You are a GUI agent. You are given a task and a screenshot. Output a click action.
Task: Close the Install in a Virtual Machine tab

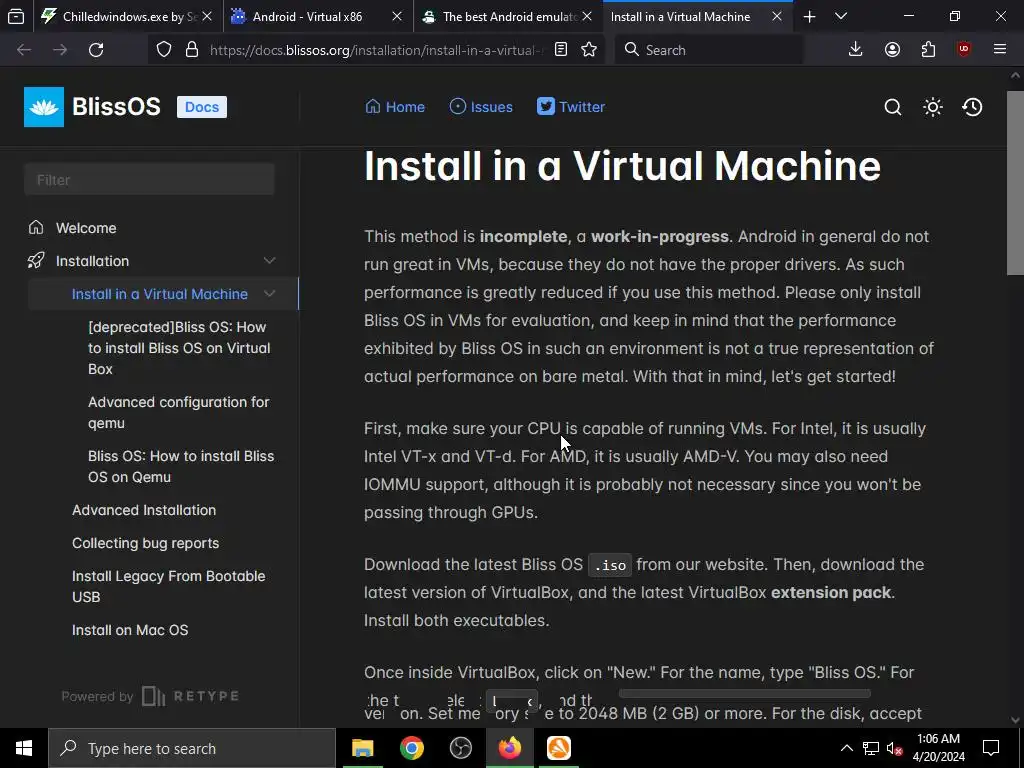(x=776, y=16)
